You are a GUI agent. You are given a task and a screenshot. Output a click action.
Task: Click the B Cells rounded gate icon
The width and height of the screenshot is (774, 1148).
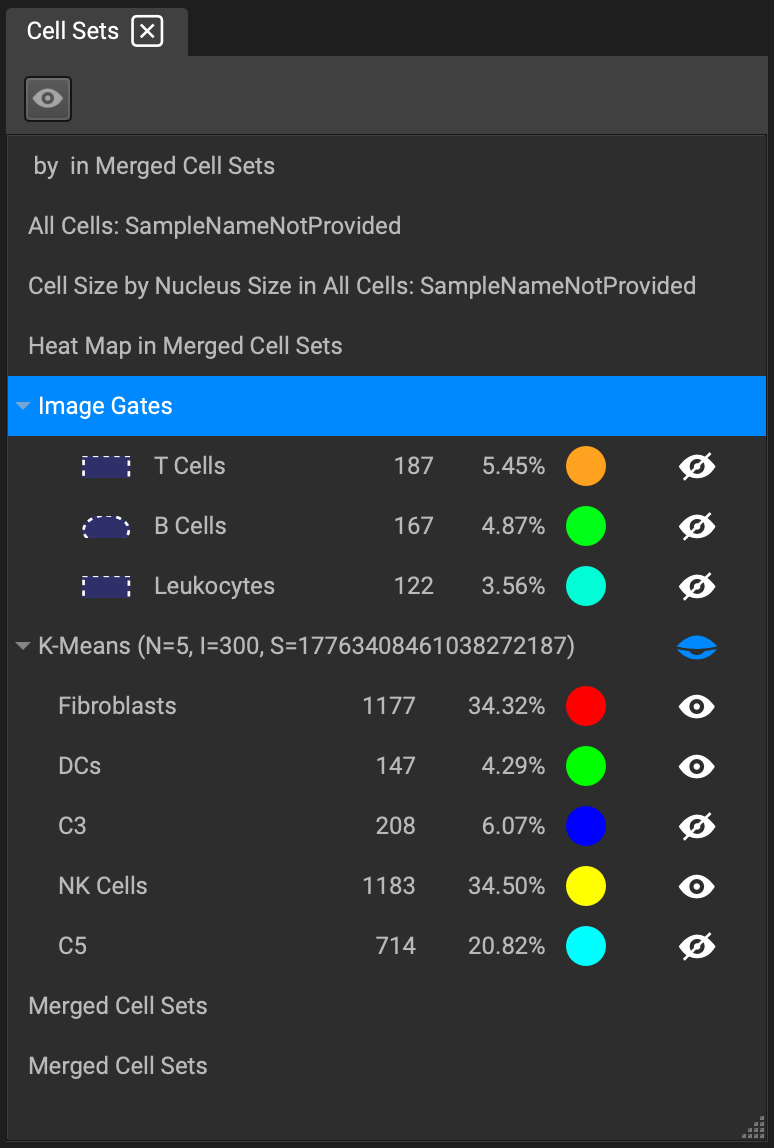pyautogui.click(x=106, y=526)
